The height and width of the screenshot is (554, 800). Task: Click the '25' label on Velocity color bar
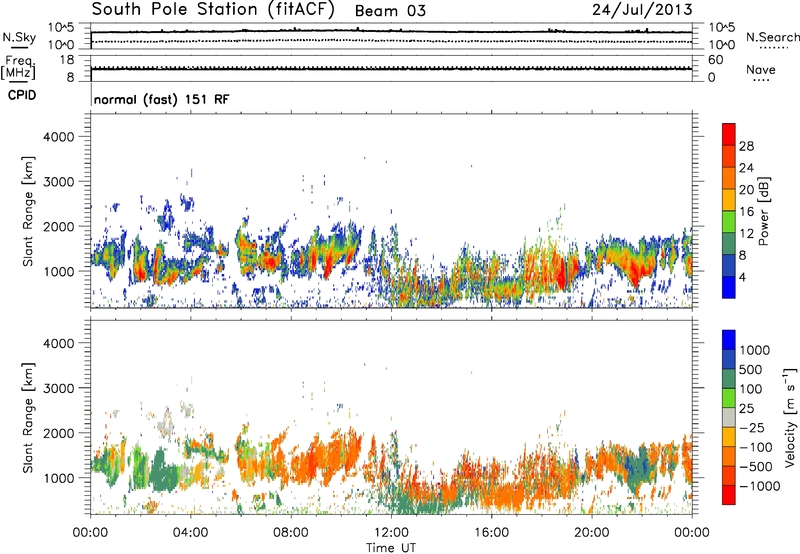click(x=747, y=409)
